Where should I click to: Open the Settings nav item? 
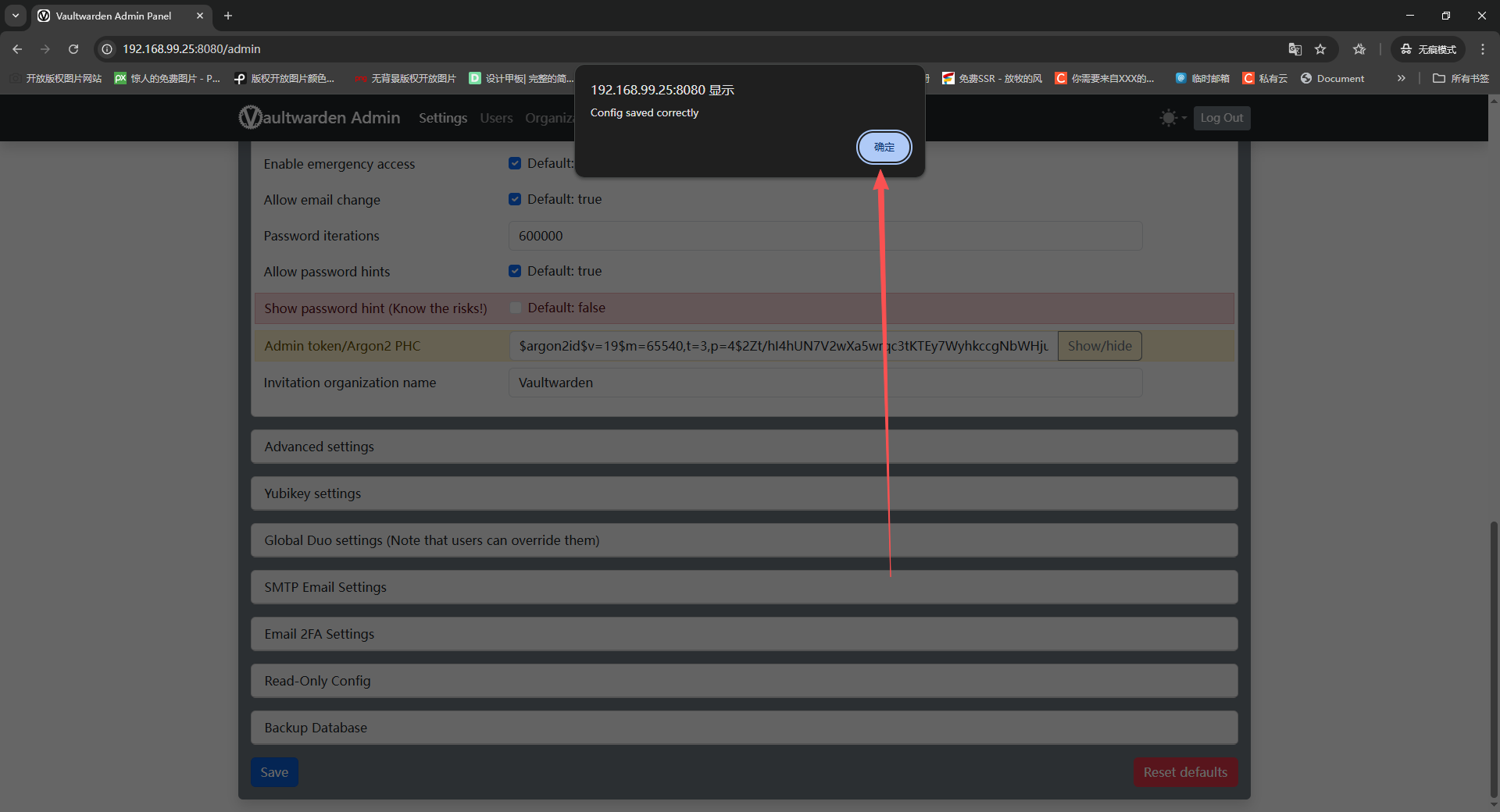point(442,118)
